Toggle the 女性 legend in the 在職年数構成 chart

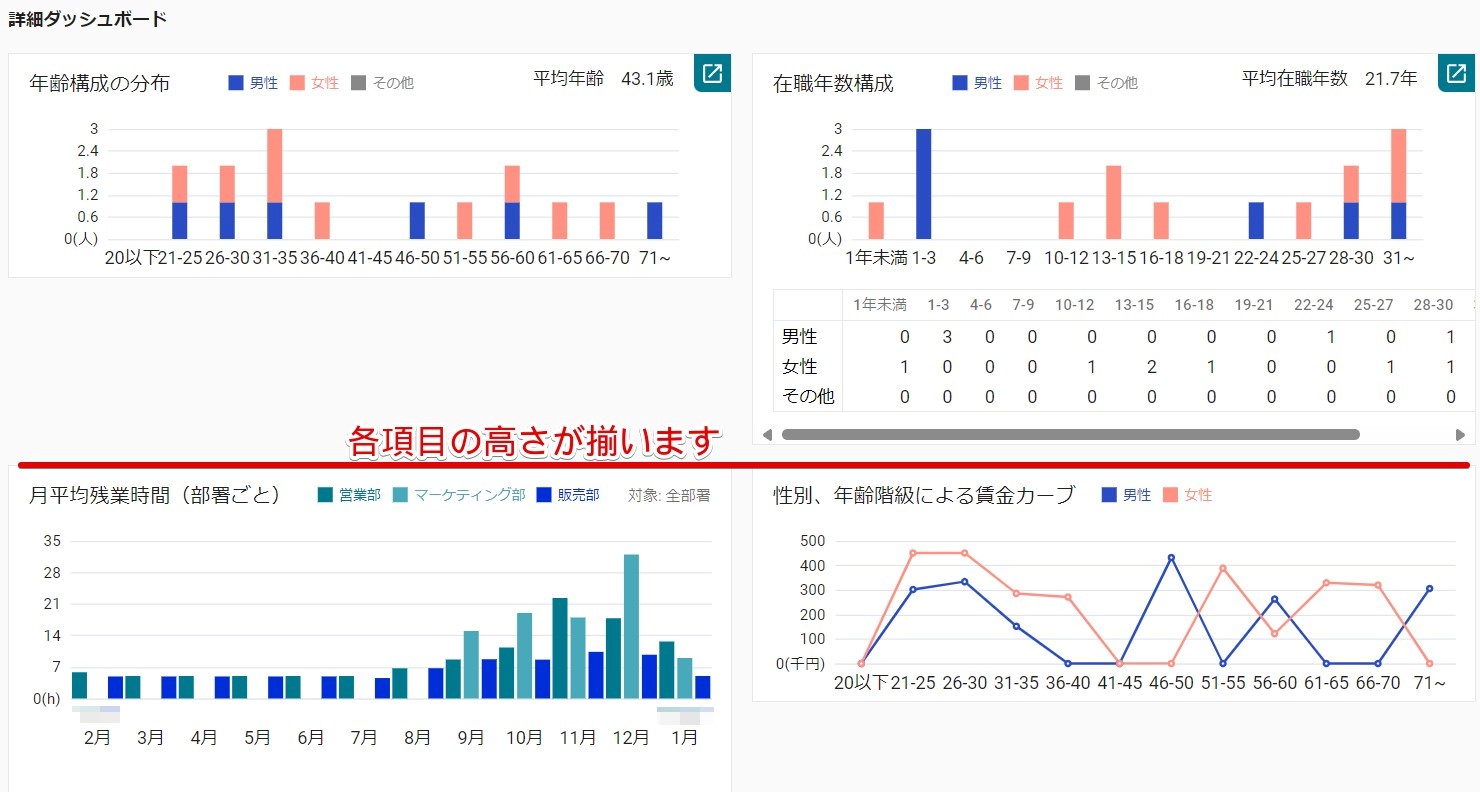[x=1039, y=83]
